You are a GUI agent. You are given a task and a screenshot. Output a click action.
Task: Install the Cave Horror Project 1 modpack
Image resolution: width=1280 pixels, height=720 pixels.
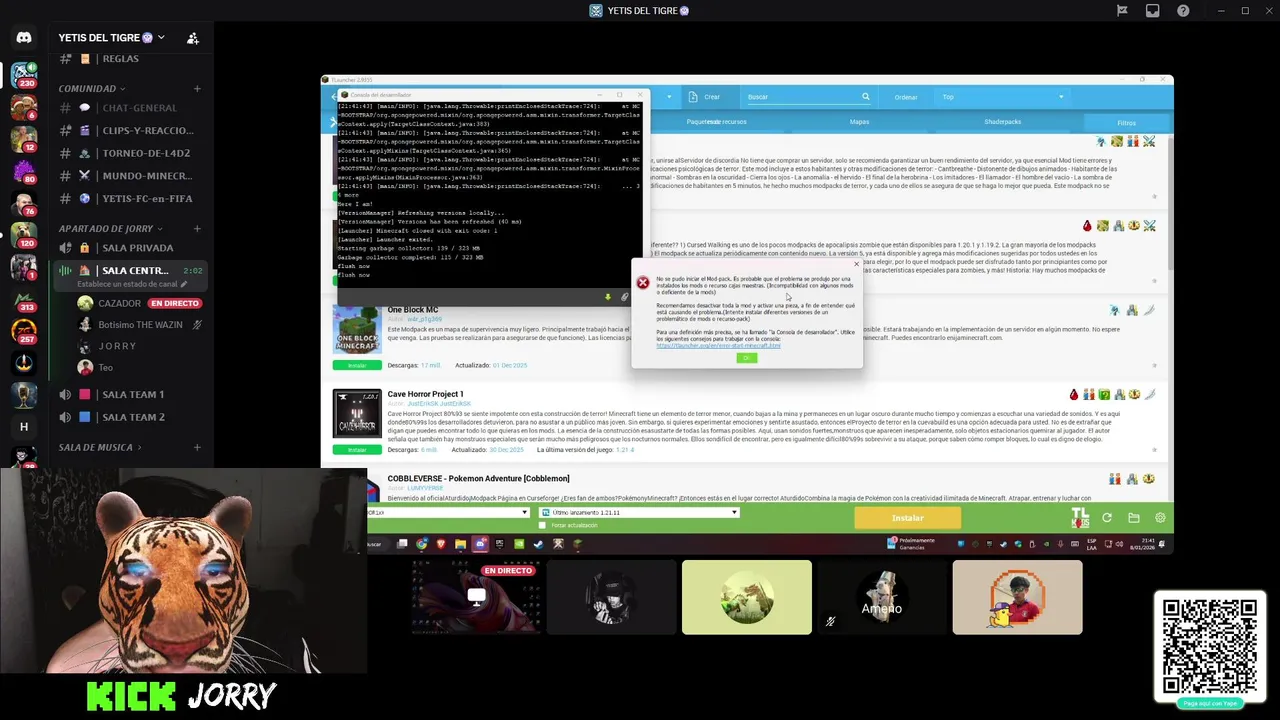357,450
